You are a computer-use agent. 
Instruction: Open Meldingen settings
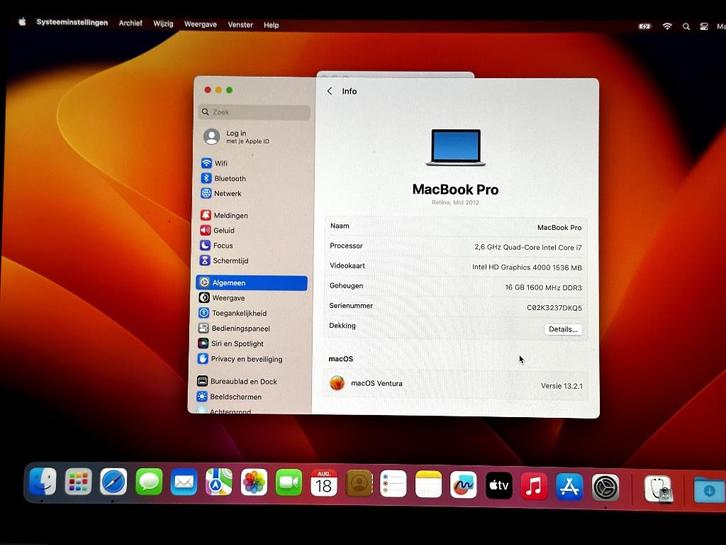[229, 215]
